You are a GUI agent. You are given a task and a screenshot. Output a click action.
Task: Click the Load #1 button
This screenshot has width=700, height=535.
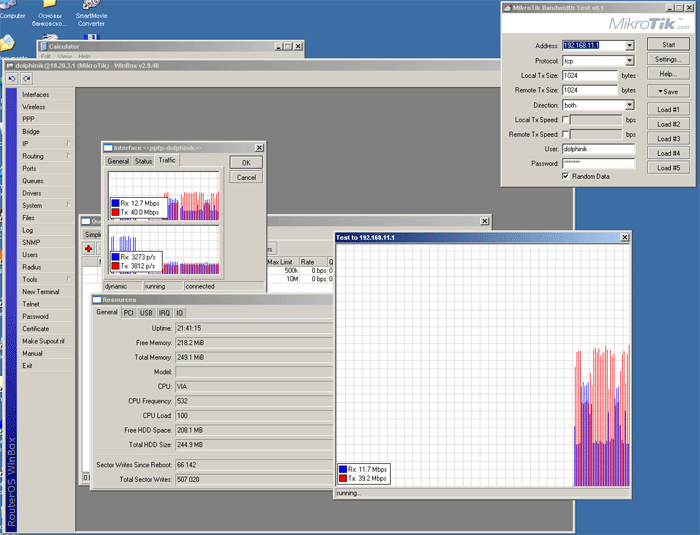[x=668, y=109]
